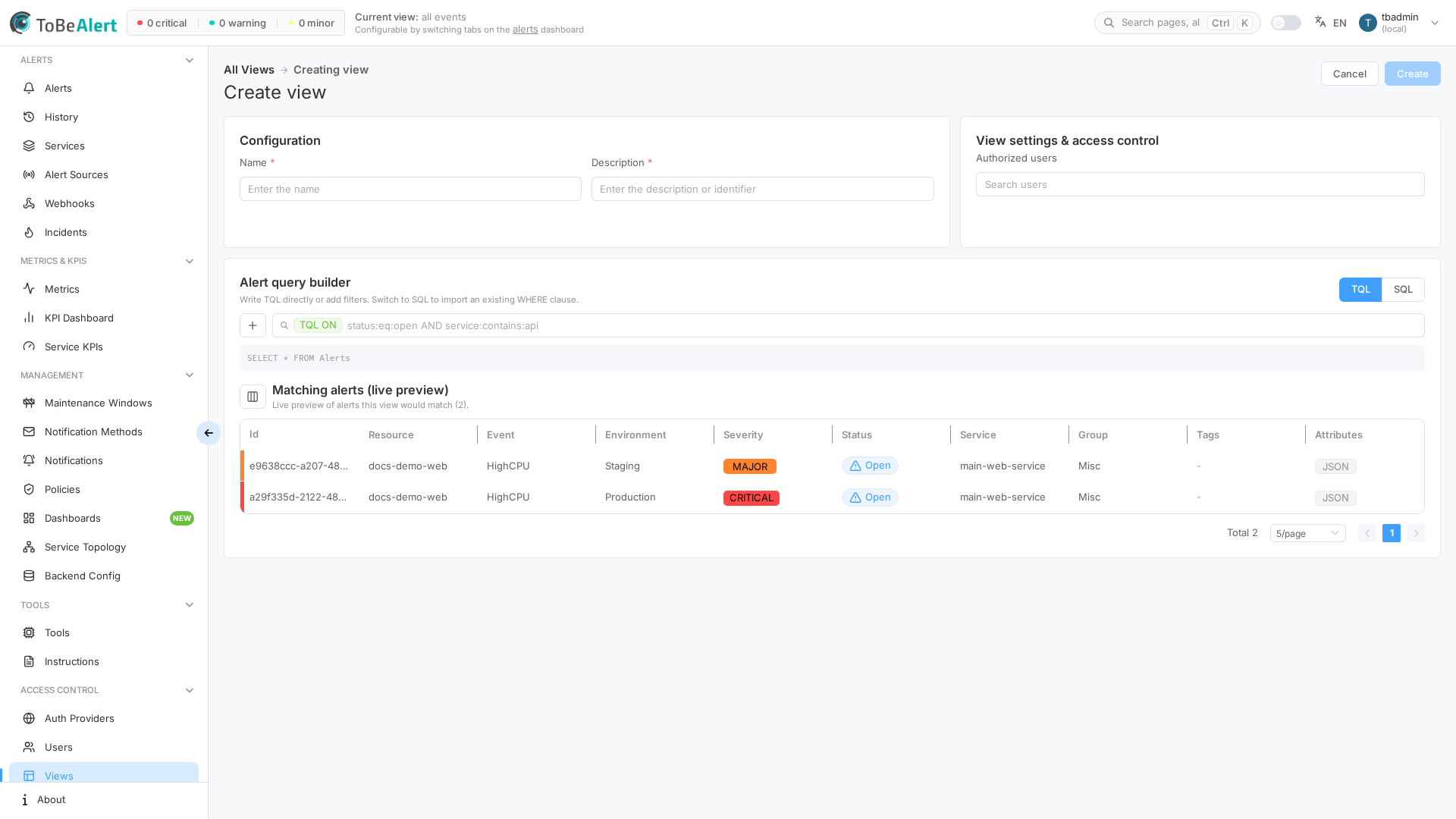Open History clock icon in sidebar
Screen dimensions: 1456x819
[x=29, y=117]
